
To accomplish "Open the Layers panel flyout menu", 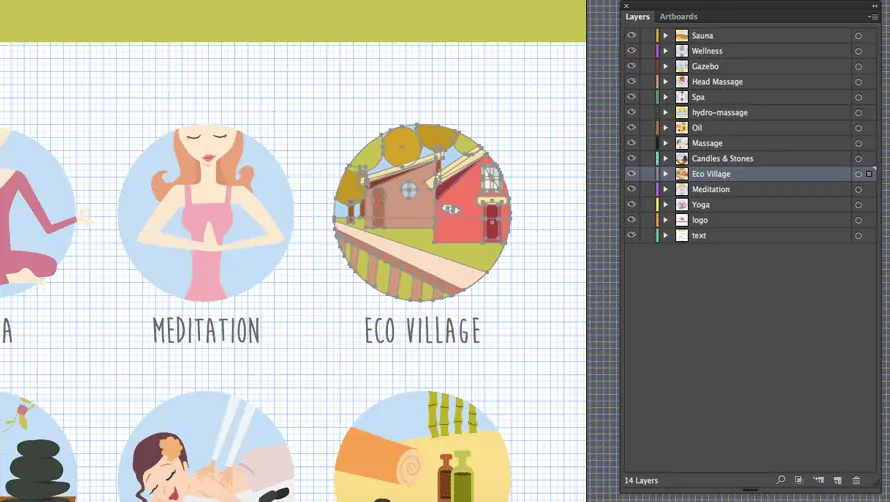I will coord(874,17).
